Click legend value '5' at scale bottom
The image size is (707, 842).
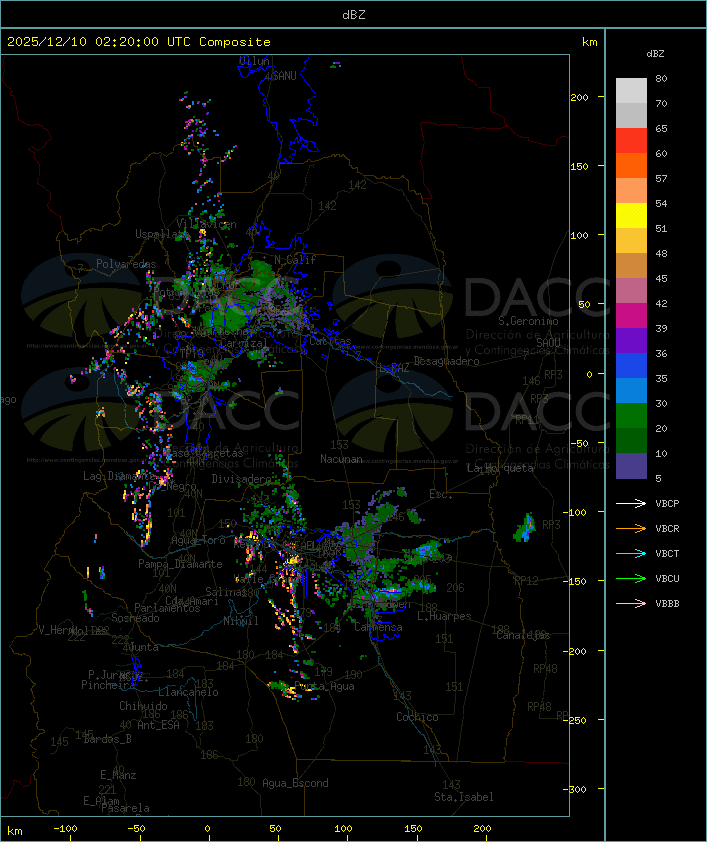tap(658, 478)
